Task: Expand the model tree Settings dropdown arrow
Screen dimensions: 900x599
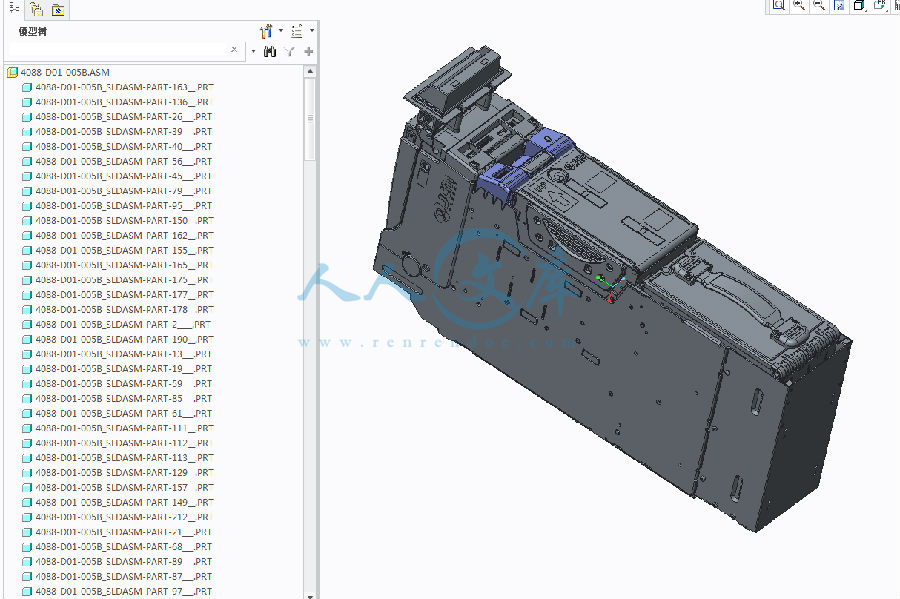Action: 281,31
